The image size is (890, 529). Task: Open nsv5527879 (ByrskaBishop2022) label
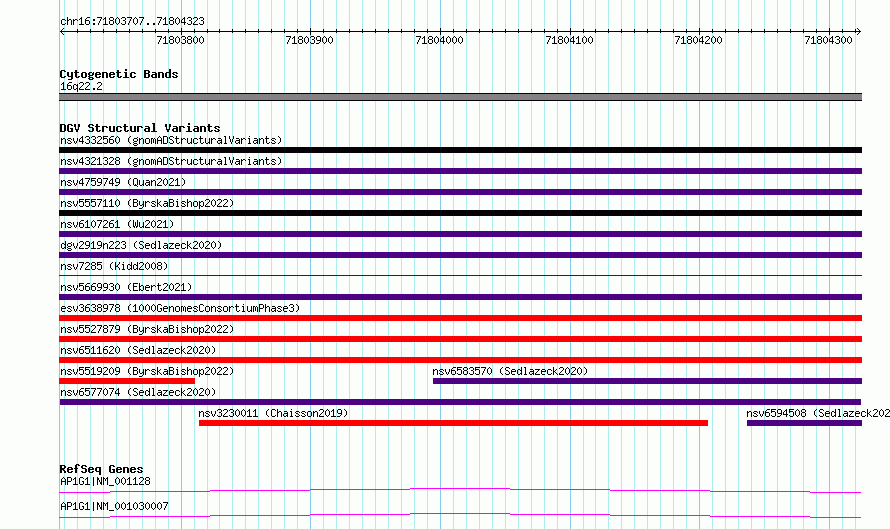(x=147, y=329)
